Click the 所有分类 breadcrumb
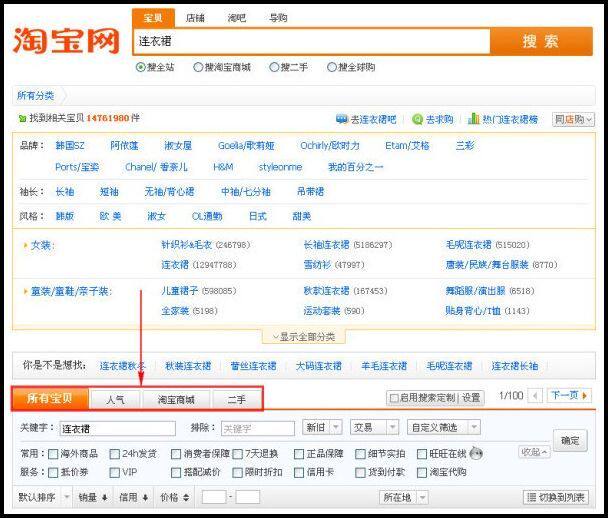608x518 pixels. click(35, 95)
